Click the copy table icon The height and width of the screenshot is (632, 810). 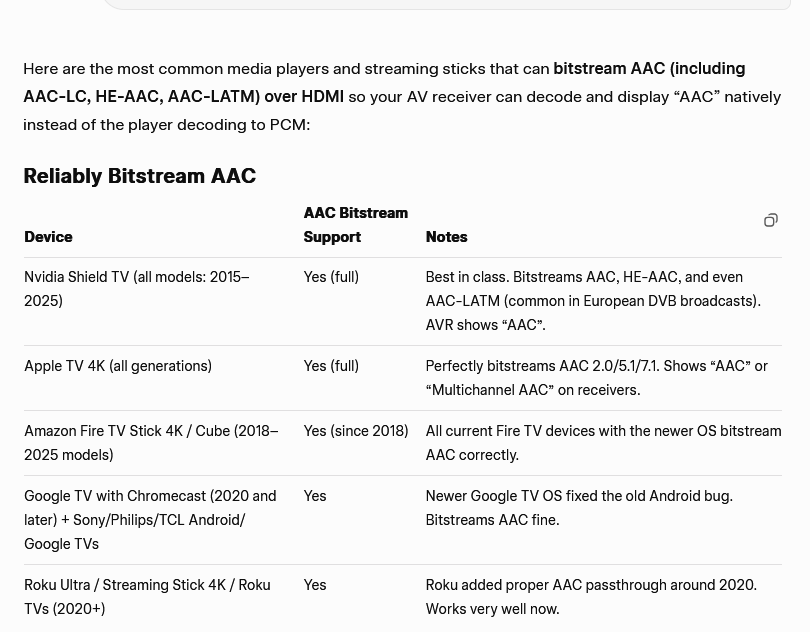(x=770, y=220)
